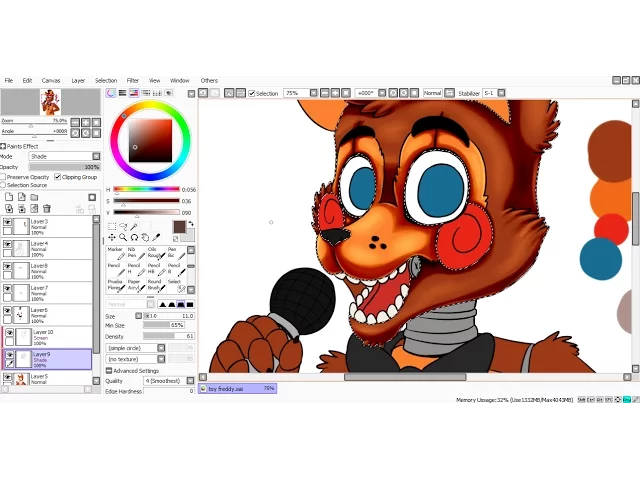Toggle the Selection checkbox in toolbar
Image resolution: width=640 pixels, height=480 pixels.
252,93
